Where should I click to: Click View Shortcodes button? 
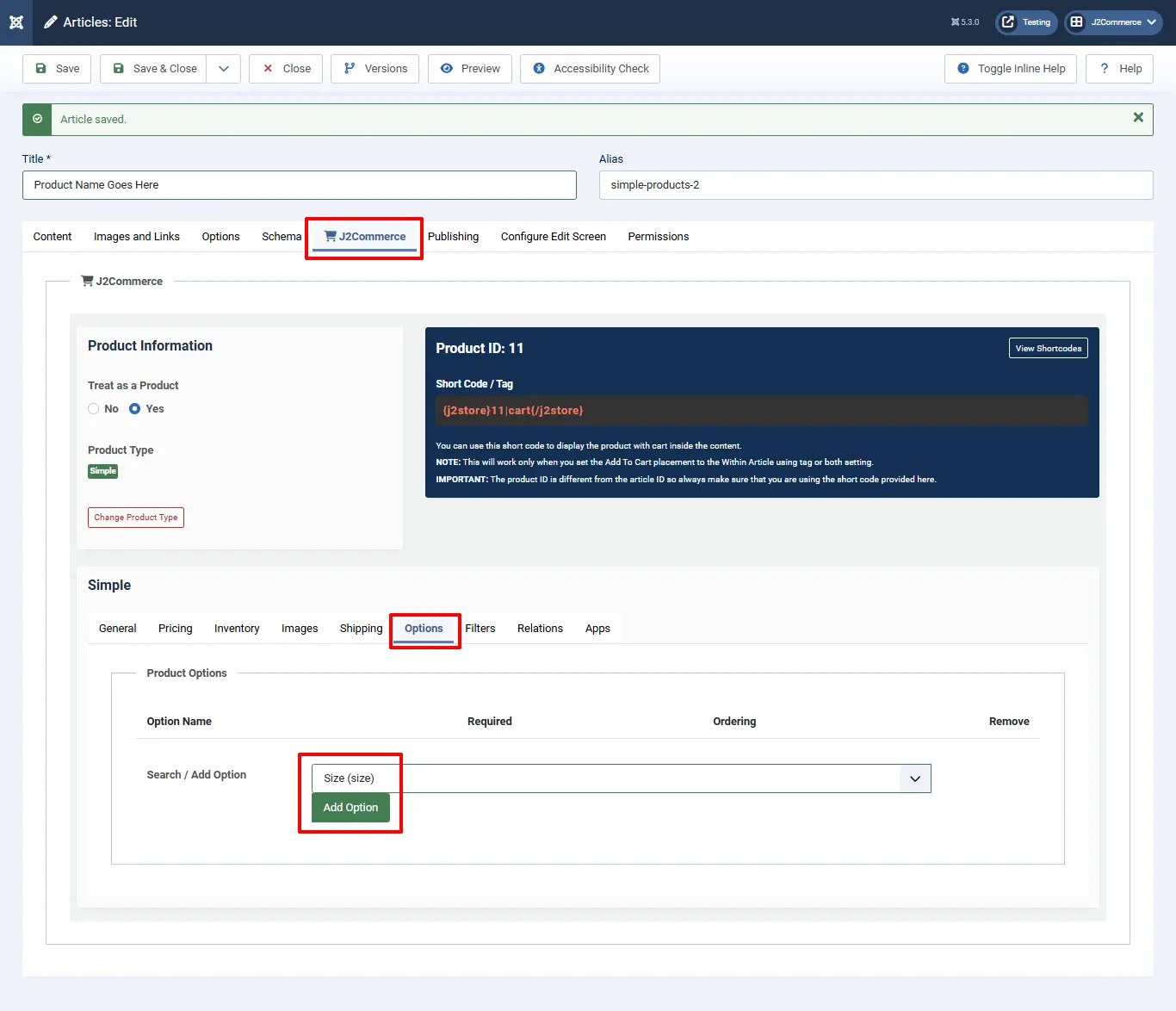[x=1049, y=348]
